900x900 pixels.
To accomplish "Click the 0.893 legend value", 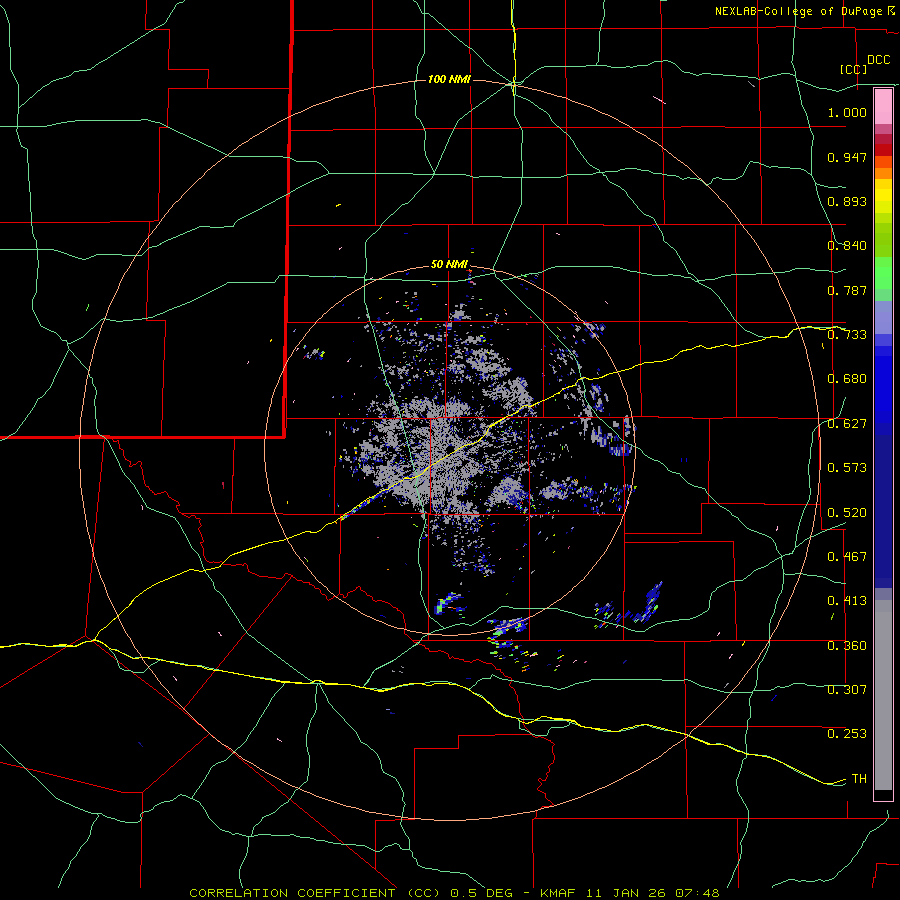I will pyautogui.click(x=847, y=201).
